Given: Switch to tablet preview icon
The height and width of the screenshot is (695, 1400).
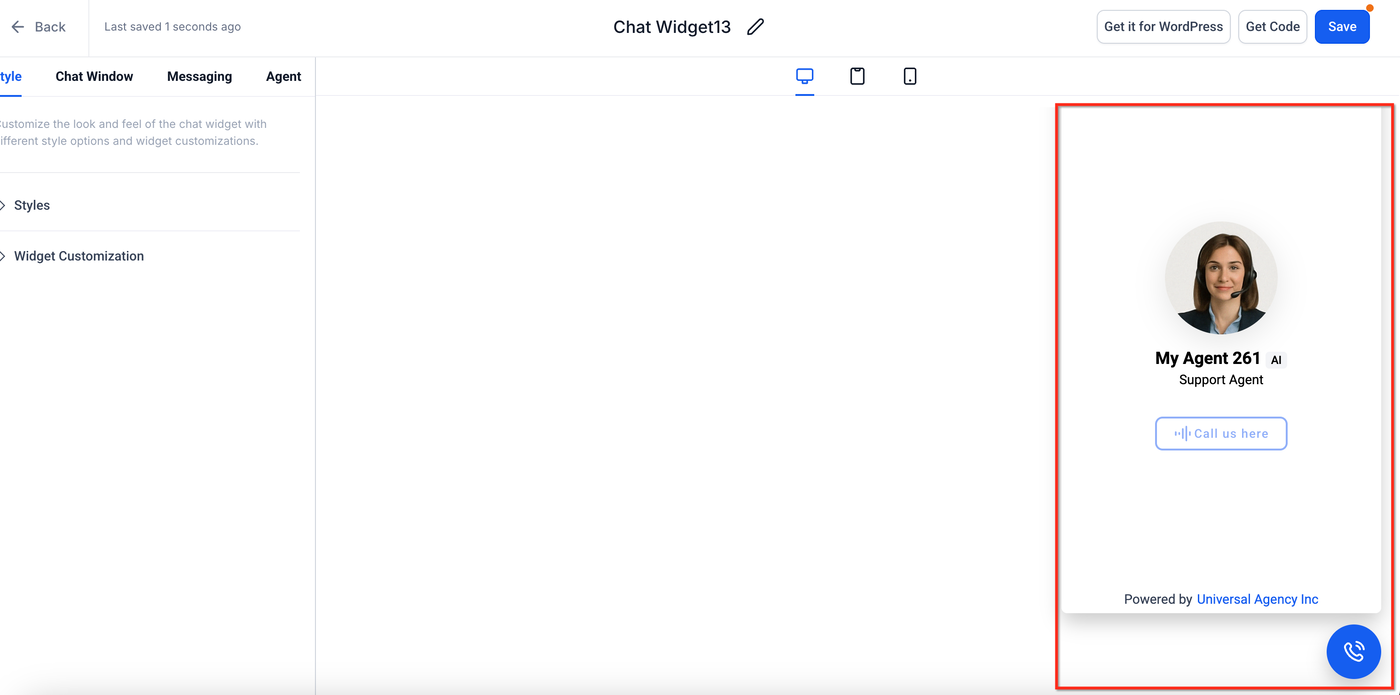Looking at the screenshot, I should (x=857, y=76).
